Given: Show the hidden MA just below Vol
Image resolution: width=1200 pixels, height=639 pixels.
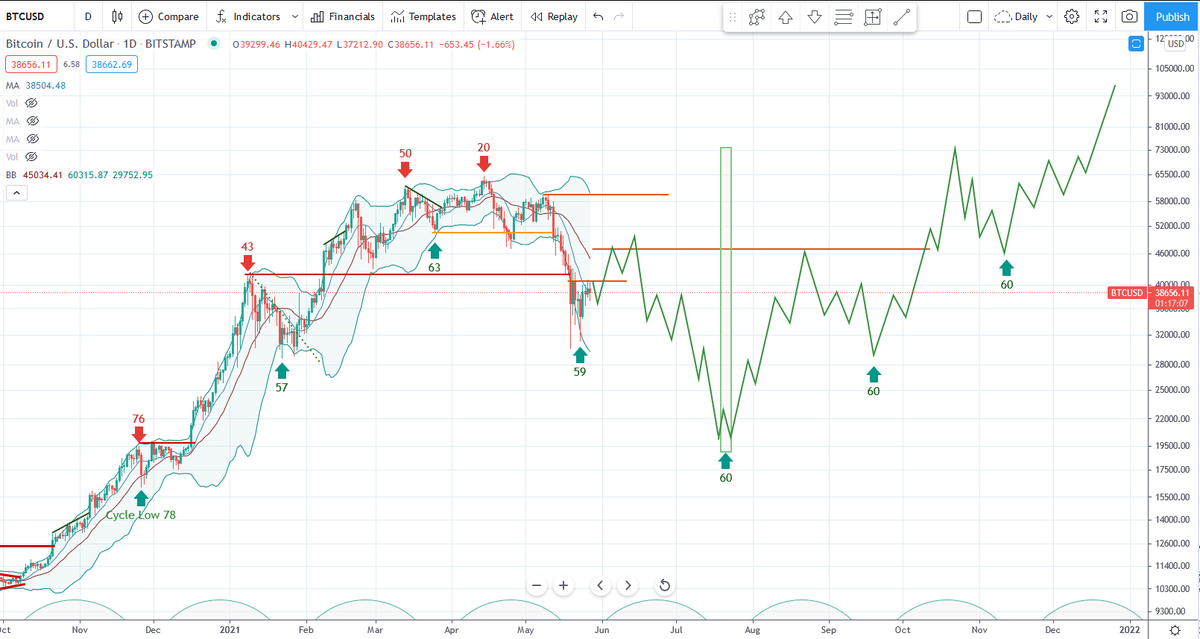Looking at the screenshot, I should tap(31, 121).
